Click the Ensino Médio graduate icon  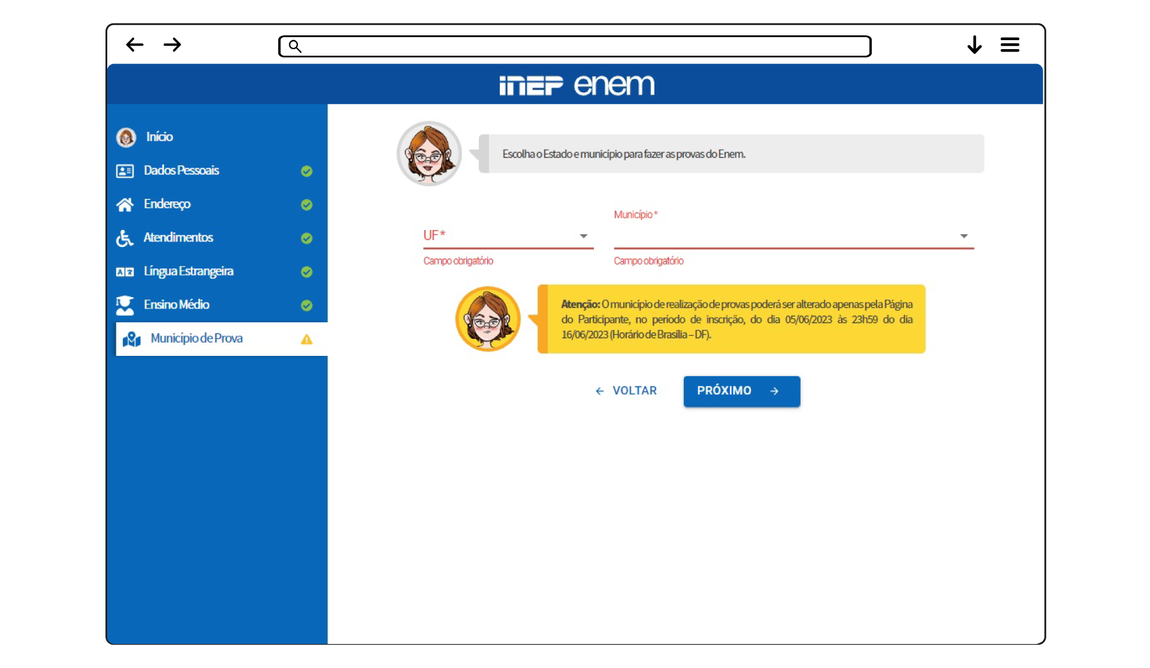(x=125, y=305)
